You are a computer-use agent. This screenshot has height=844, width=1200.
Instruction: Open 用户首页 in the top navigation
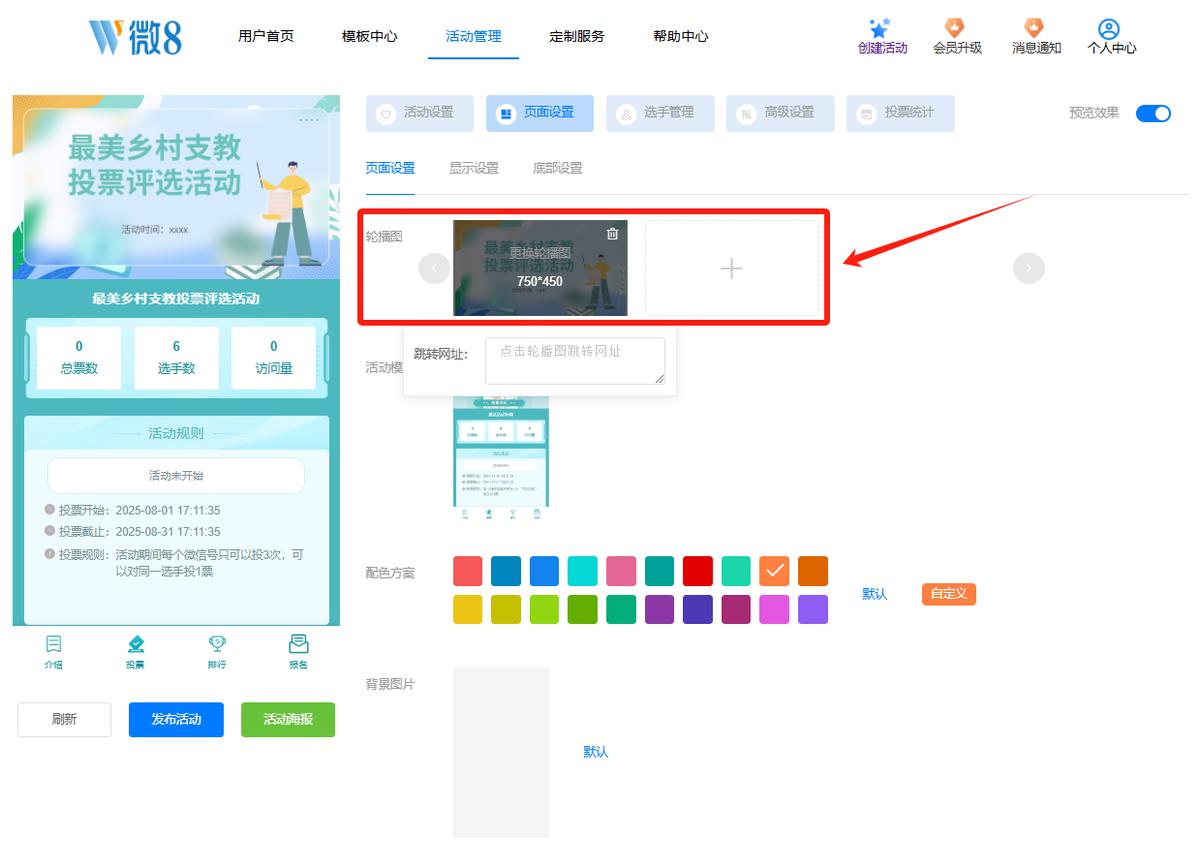click(266, 36)
